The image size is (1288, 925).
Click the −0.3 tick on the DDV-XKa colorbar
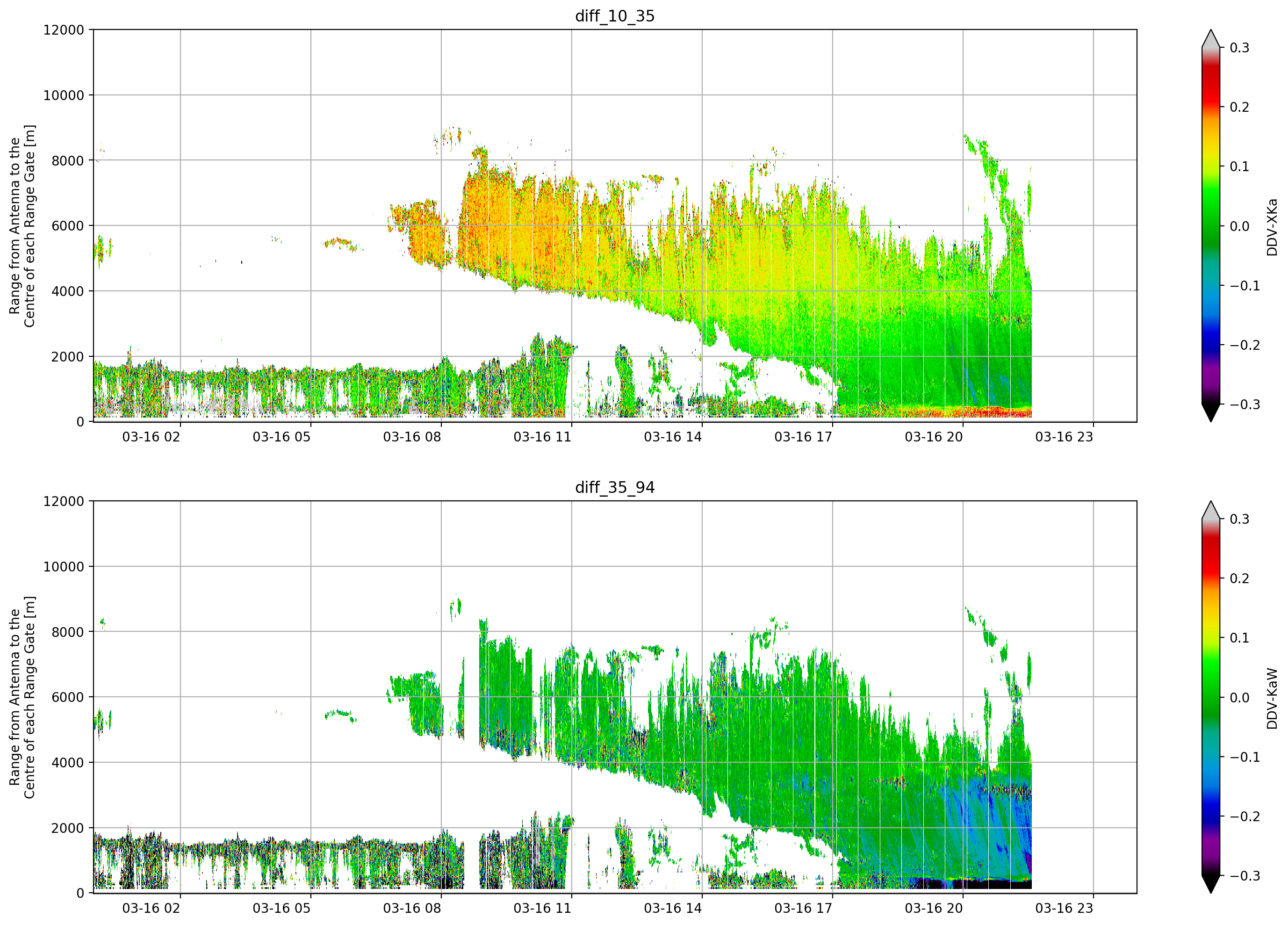pos(1245,404)
